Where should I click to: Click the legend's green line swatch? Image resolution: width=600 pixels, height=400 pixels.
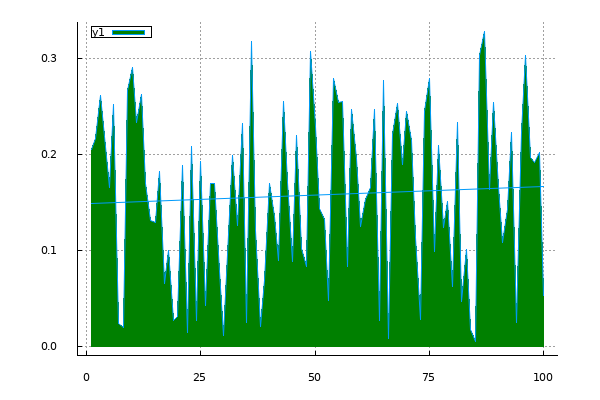click(129, 32)
